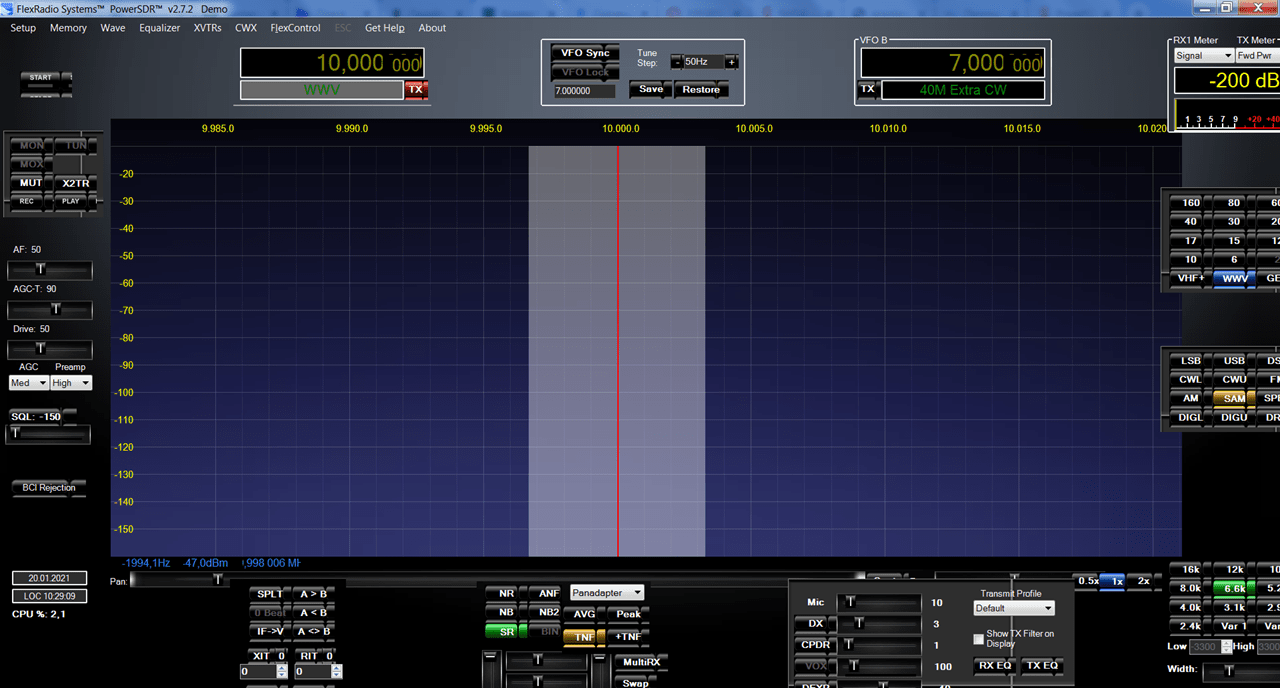Open the Wave menu
Screen dimensions: 1280x688
coord(113,28)
